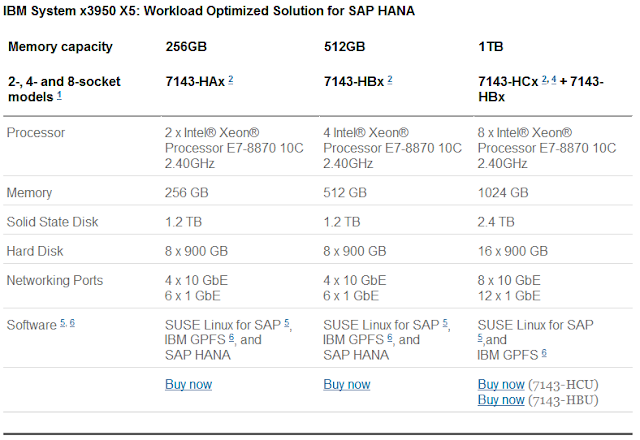Click the 1024 GB memory value

[503, 193]
